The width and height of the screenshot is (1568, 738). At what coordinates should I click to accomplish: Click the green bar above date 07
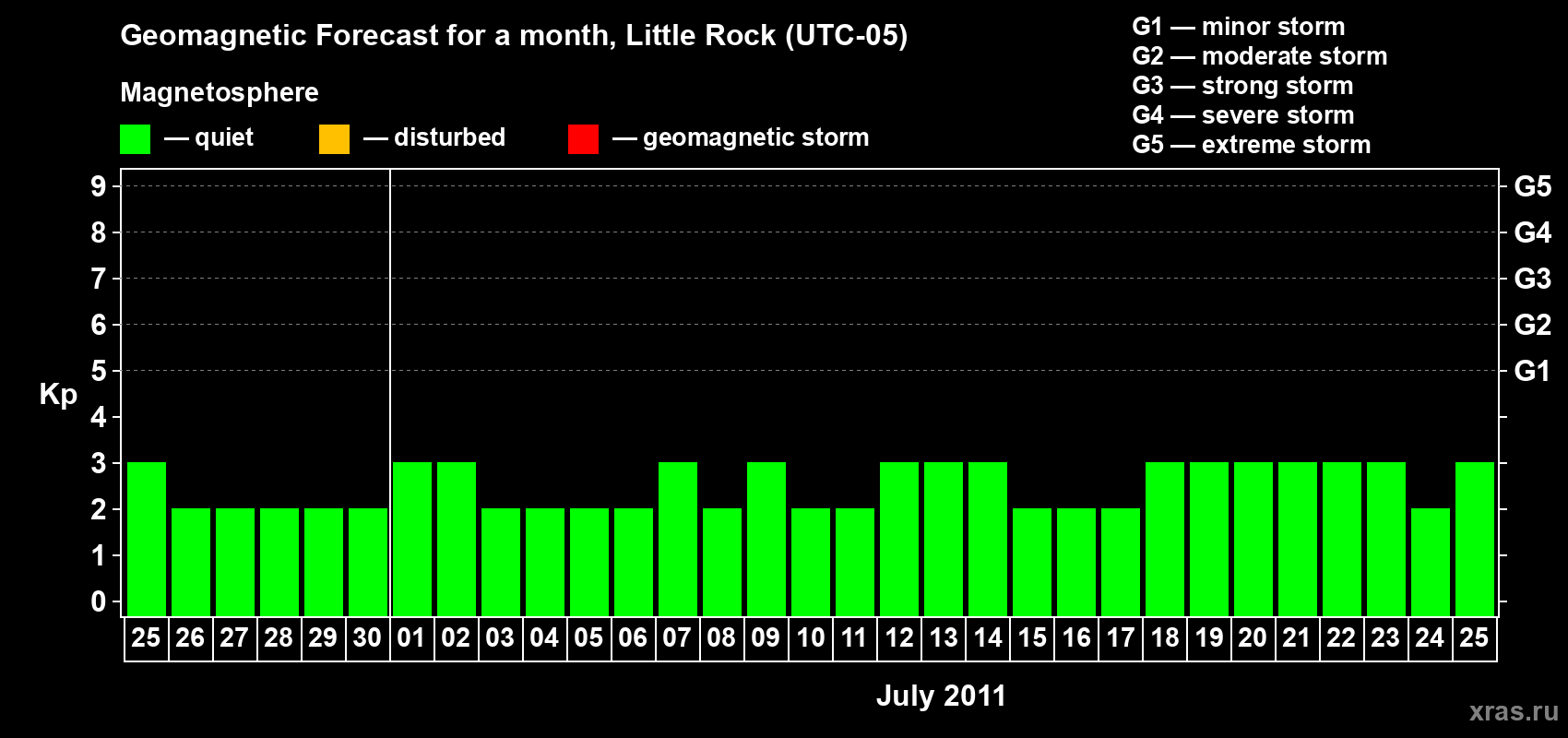point(678,539)
